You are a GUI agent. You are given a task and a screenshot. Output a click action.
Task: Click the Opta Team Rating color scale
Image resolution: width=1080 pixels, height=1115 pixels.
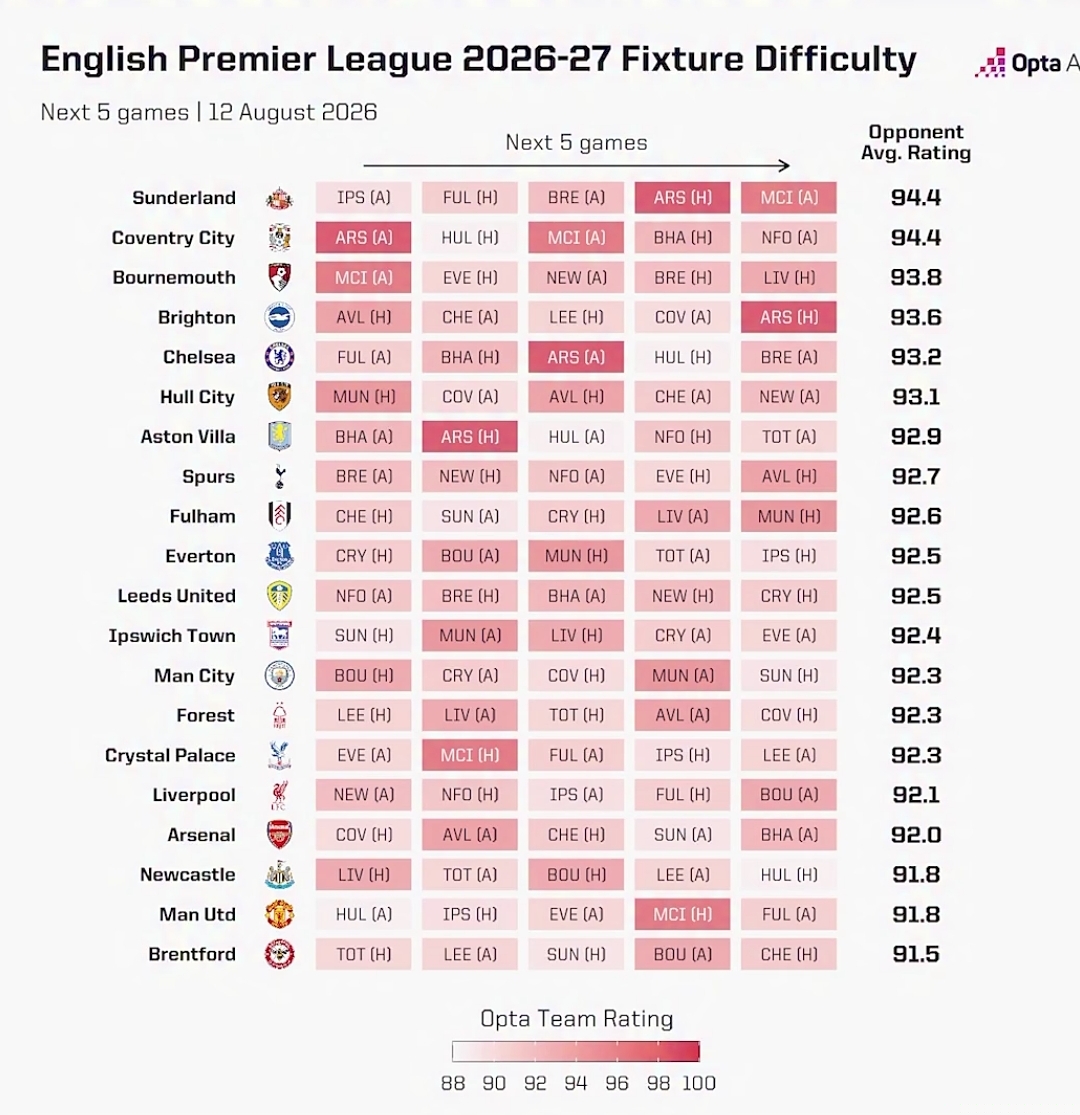pyautogui.click(x=576, y=1051)
